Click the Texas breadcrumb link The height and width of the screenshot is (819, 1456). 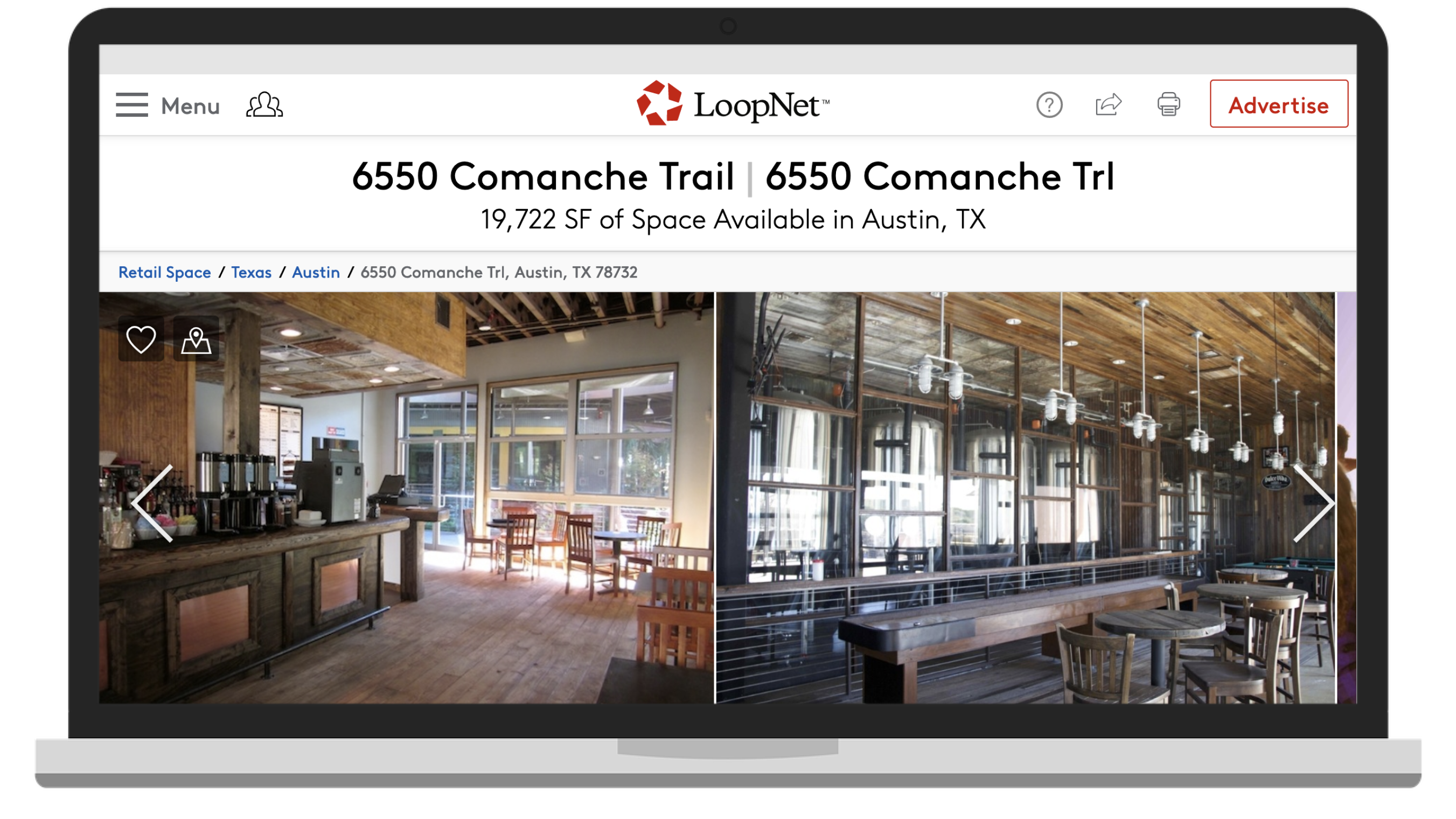point(252,272)
